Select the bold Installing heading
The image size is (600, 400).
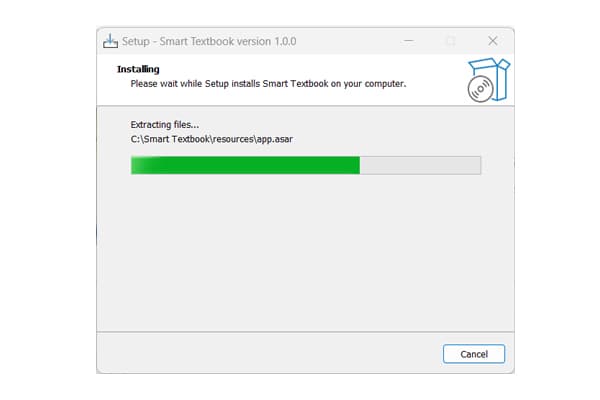coord(138,69)
